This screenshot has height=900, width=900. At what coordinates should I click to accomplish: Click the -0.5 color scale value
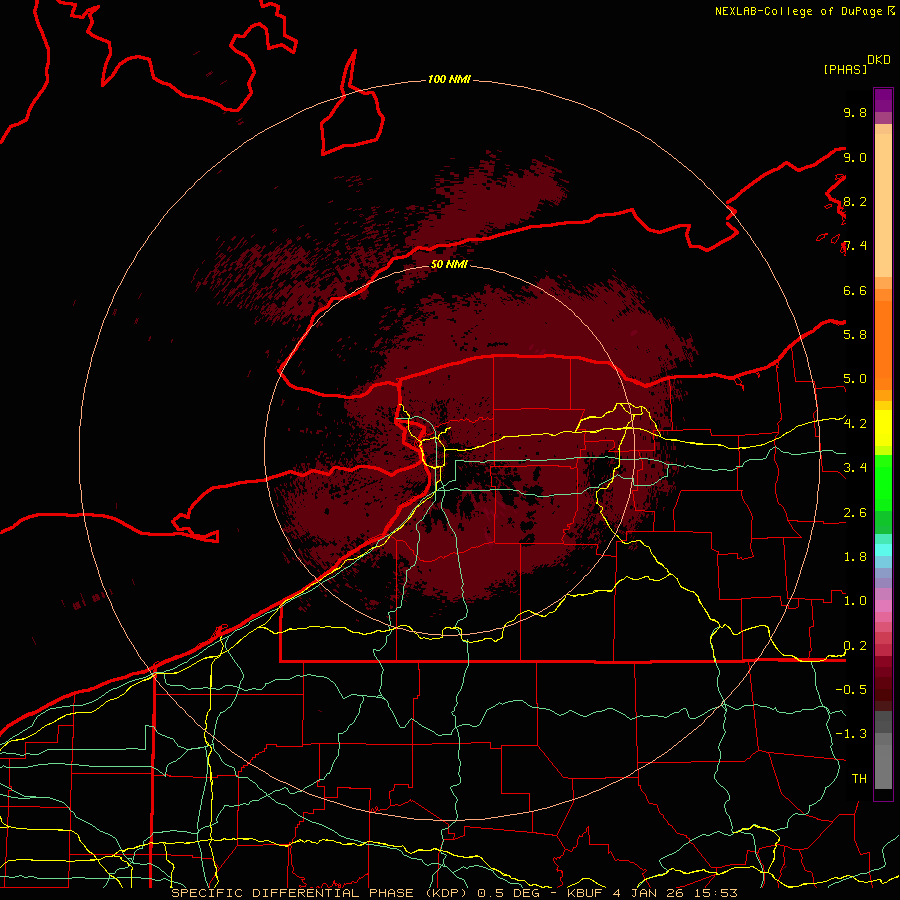(x=851, y=690)
